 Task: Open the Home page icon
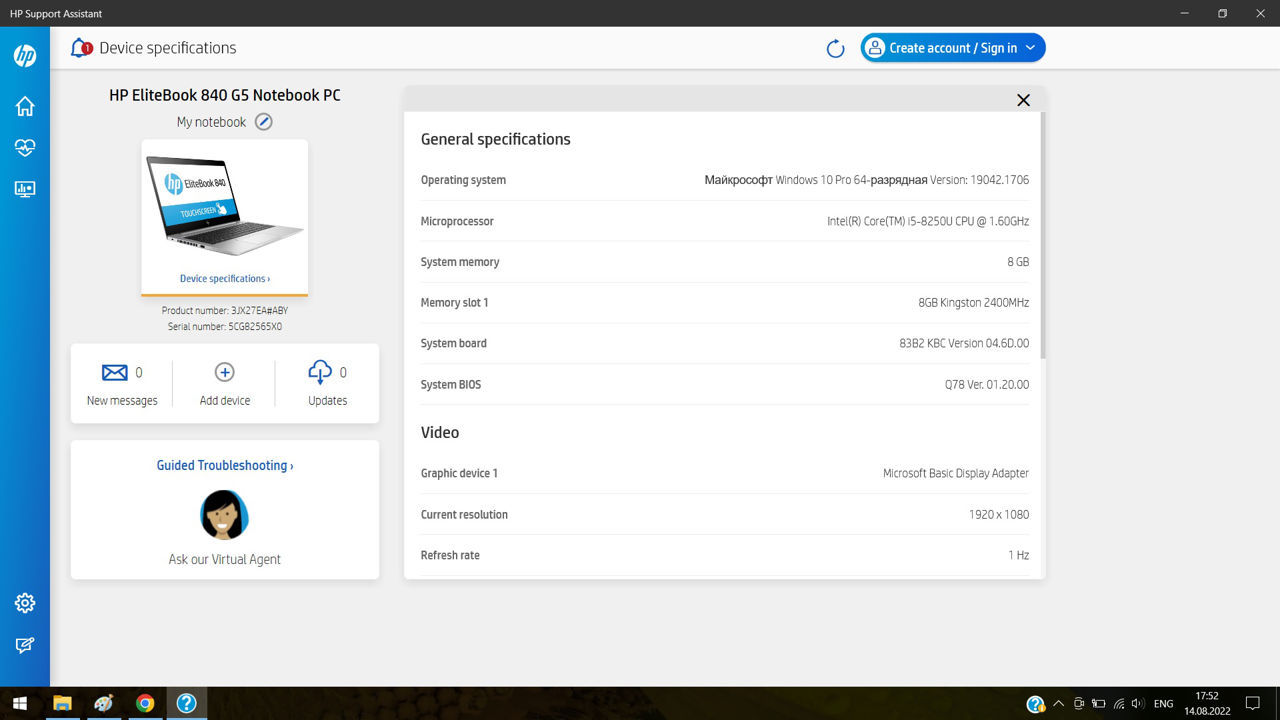pyautogui.click(x=25, y=106)
